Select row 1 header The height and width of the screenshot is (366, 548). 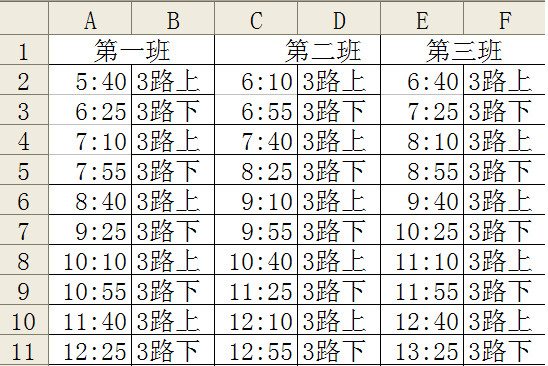24,50
